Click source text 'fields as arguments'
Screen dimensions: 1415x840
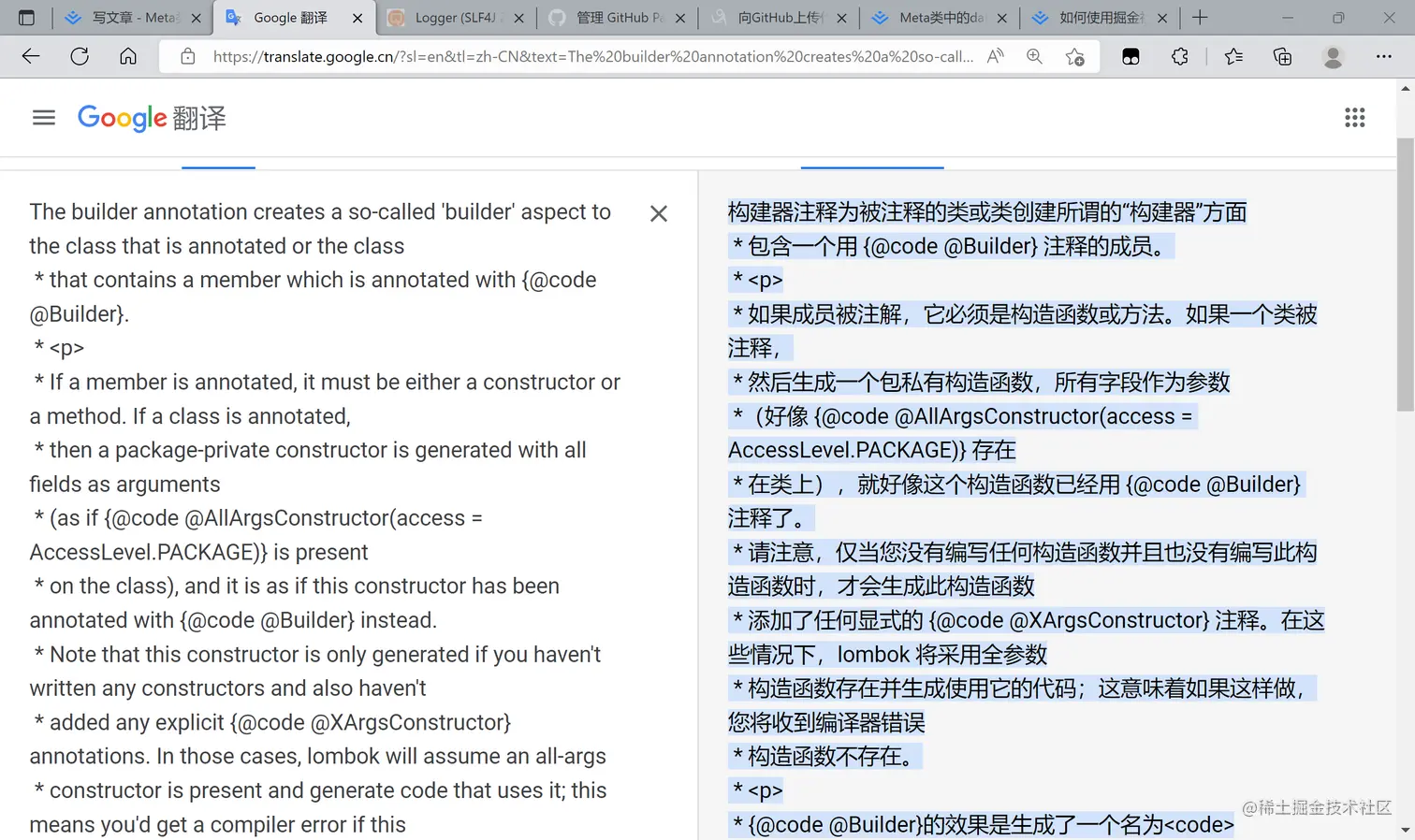click(124, 485)
